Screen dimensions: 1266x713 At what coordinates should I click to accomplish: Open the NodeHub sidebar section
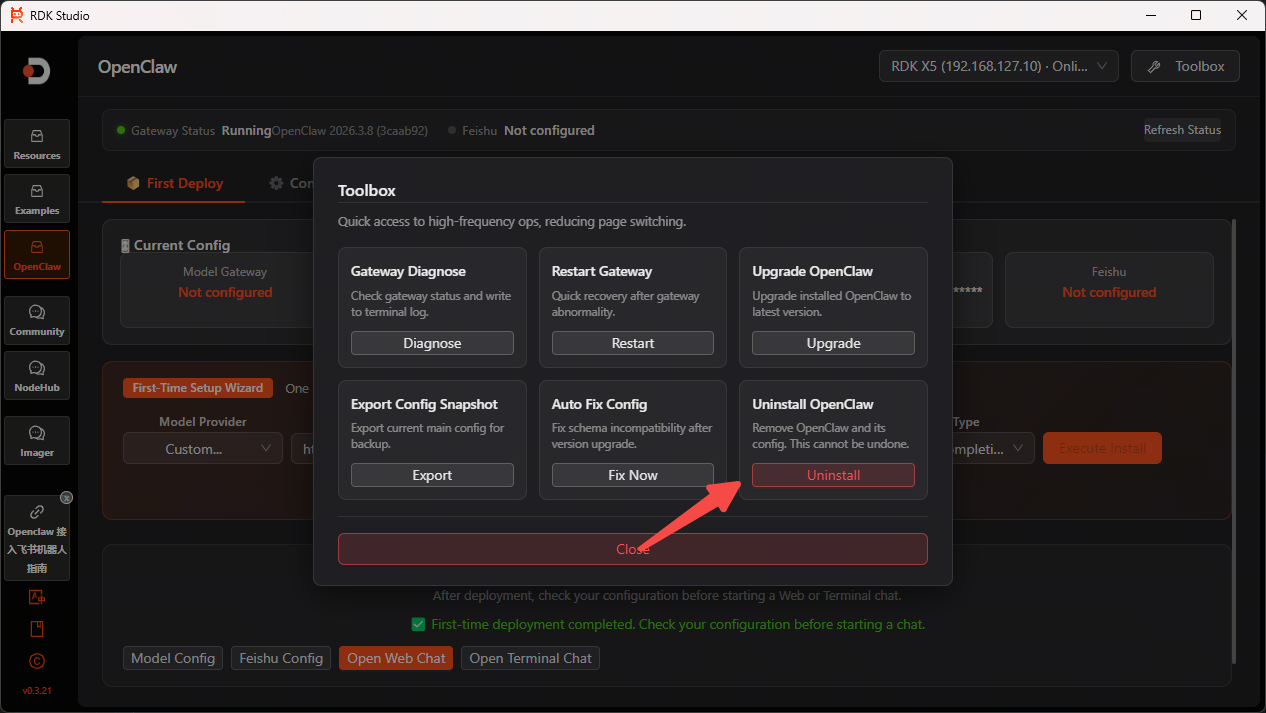37,375
